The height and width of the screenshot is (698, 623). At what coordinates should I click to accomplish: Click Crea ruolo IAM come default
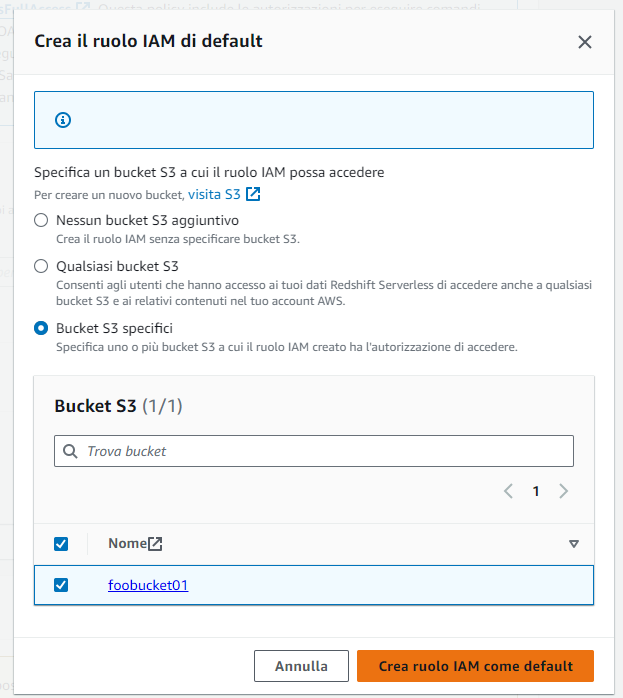point(475,666)
